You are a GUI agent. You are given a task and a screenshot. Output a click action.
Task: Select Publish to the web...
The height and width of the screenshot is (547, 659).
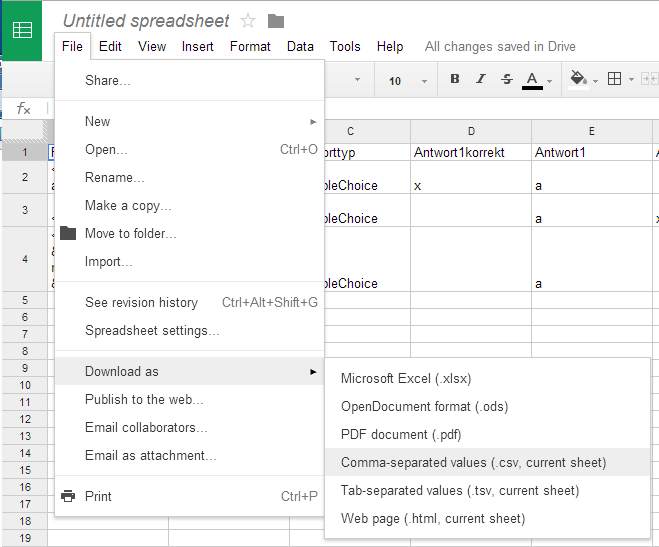[190, 399]
